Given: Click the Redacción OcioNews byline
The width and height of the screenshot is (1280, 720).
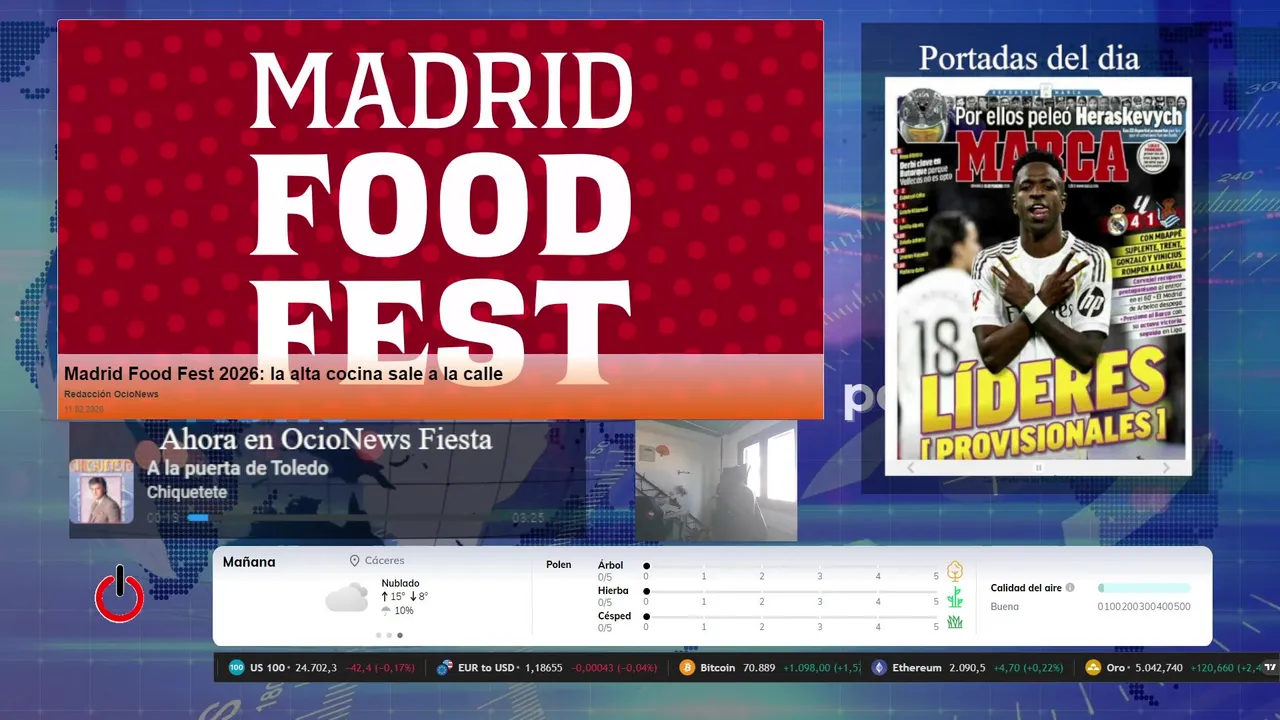Looking at the screenshot, I should tap(111, 394).
